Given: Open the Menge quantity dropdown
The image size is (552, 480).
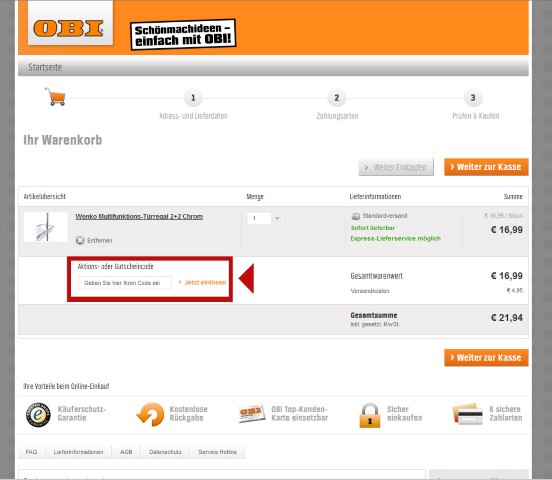Looking at the screenshot, I should [265, 218].
